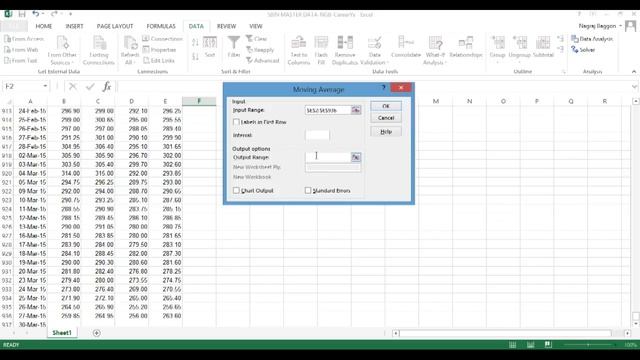Check Chart Output option
Viewport: 640px width, 360px height.
[x=236, y=191]
